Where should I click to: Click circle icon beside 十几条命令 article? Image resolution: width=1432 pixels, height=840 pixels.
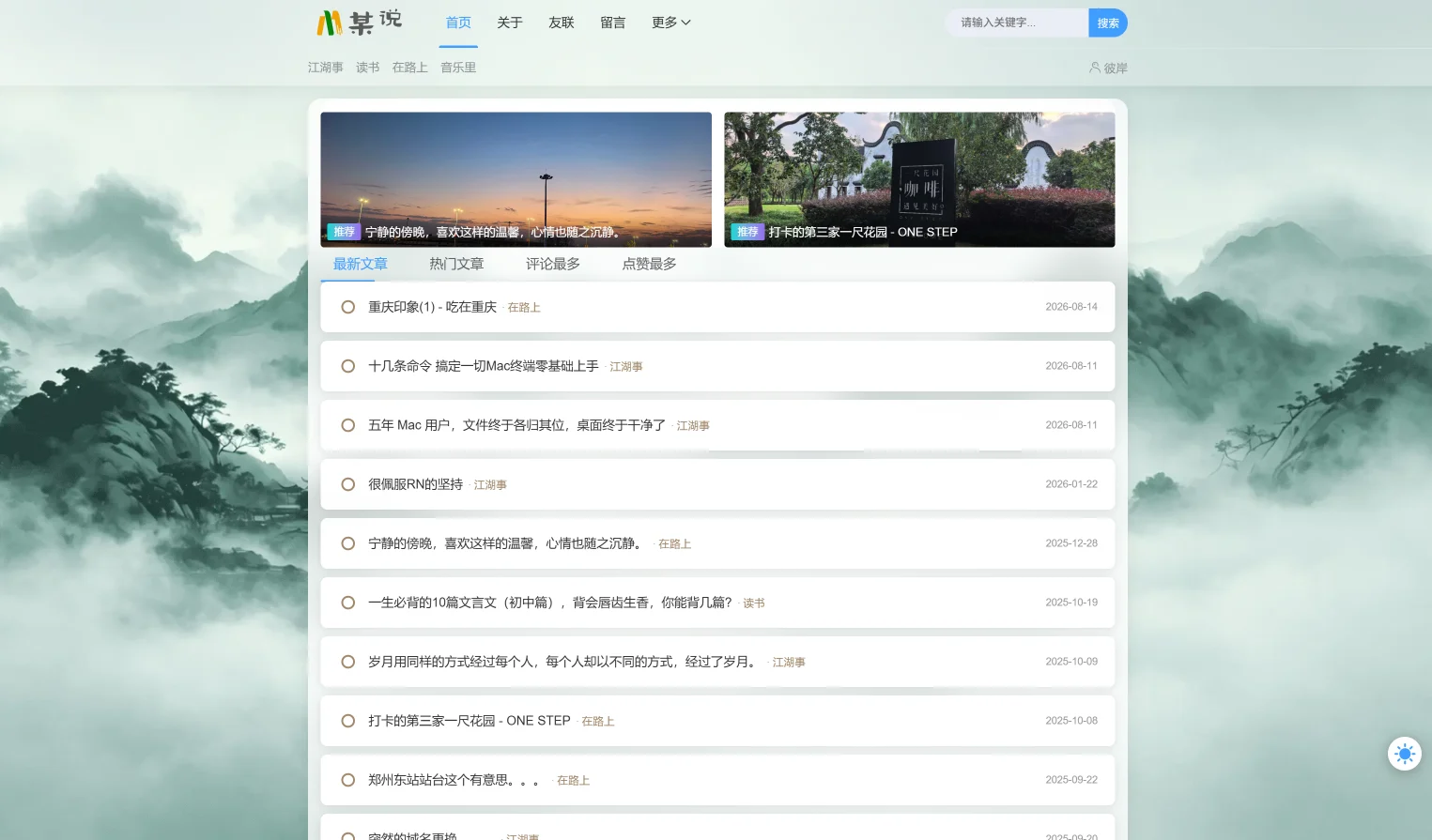[348, 366]
